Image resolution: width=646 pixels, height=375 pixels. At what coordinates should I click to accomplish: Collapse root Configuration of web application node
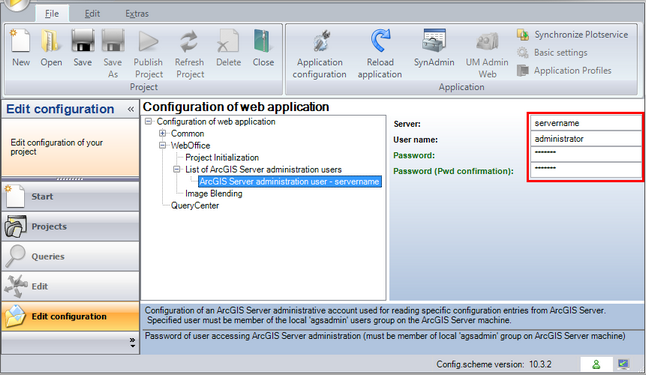click(148, 122)
